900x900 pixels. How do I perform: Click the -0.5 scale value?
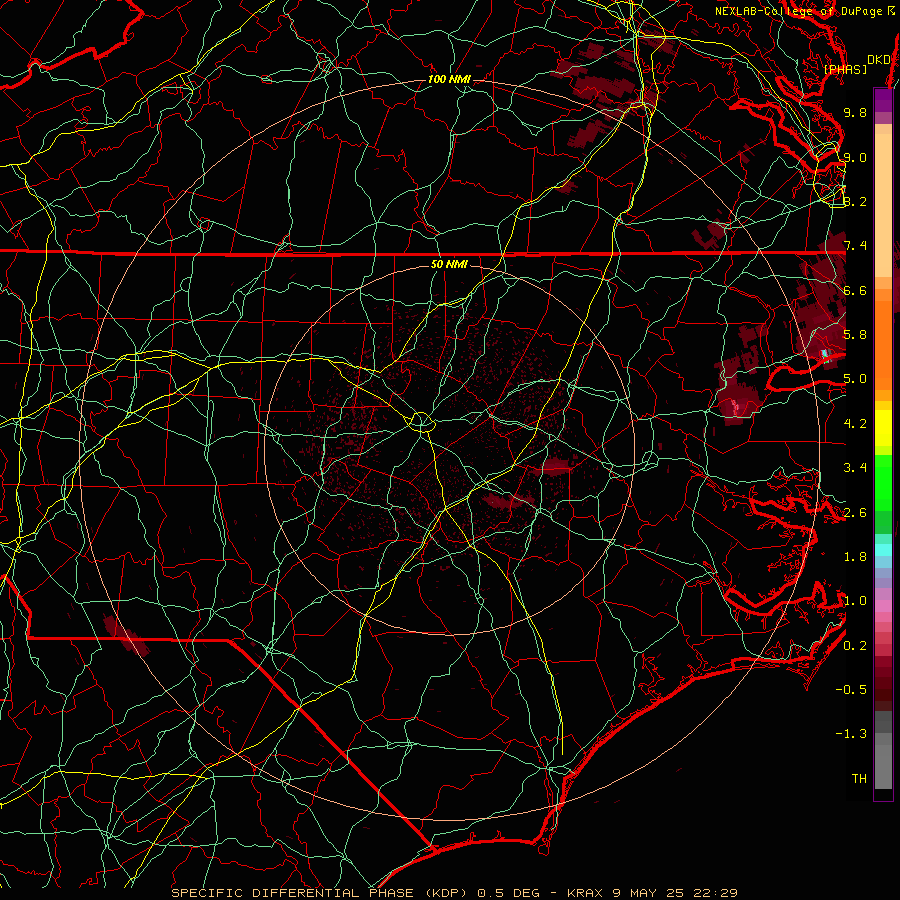point(851,690)
